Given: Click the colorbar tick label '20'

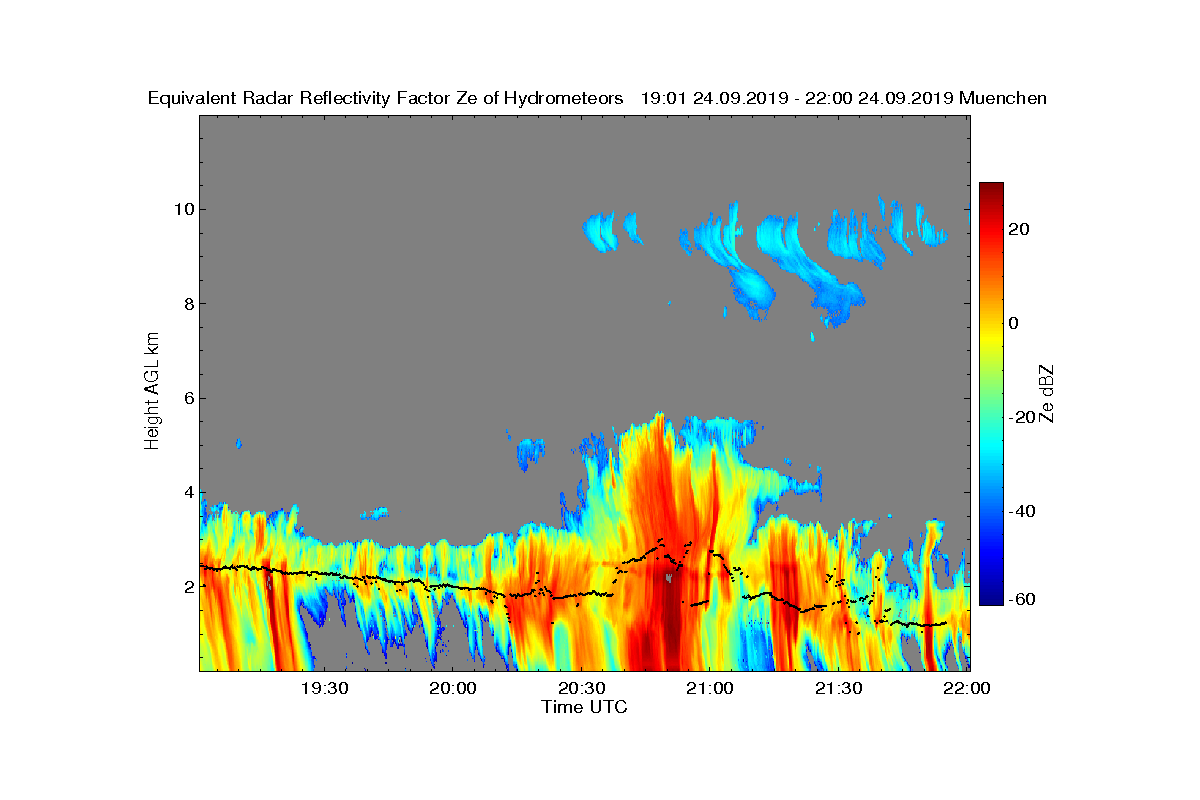Looking at the screenshot, I should [1021, 229].
